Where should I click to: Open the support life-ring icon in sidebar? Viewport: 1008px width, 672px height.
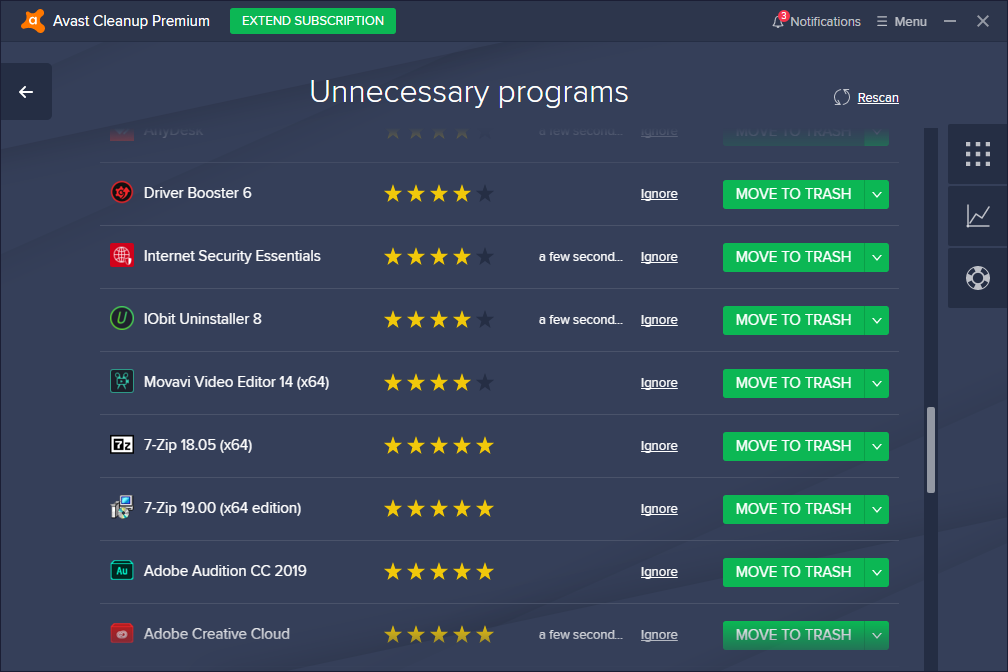pos(977,278)
